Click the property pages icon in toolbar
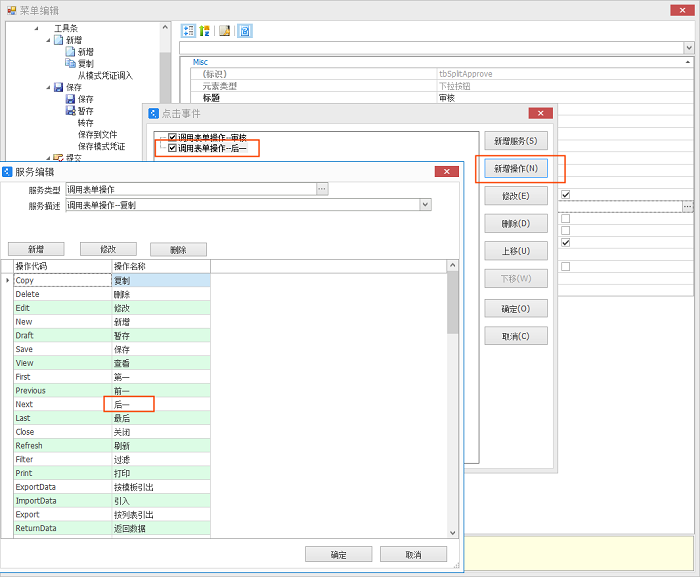Screen dimensions: 700x577 245,30
